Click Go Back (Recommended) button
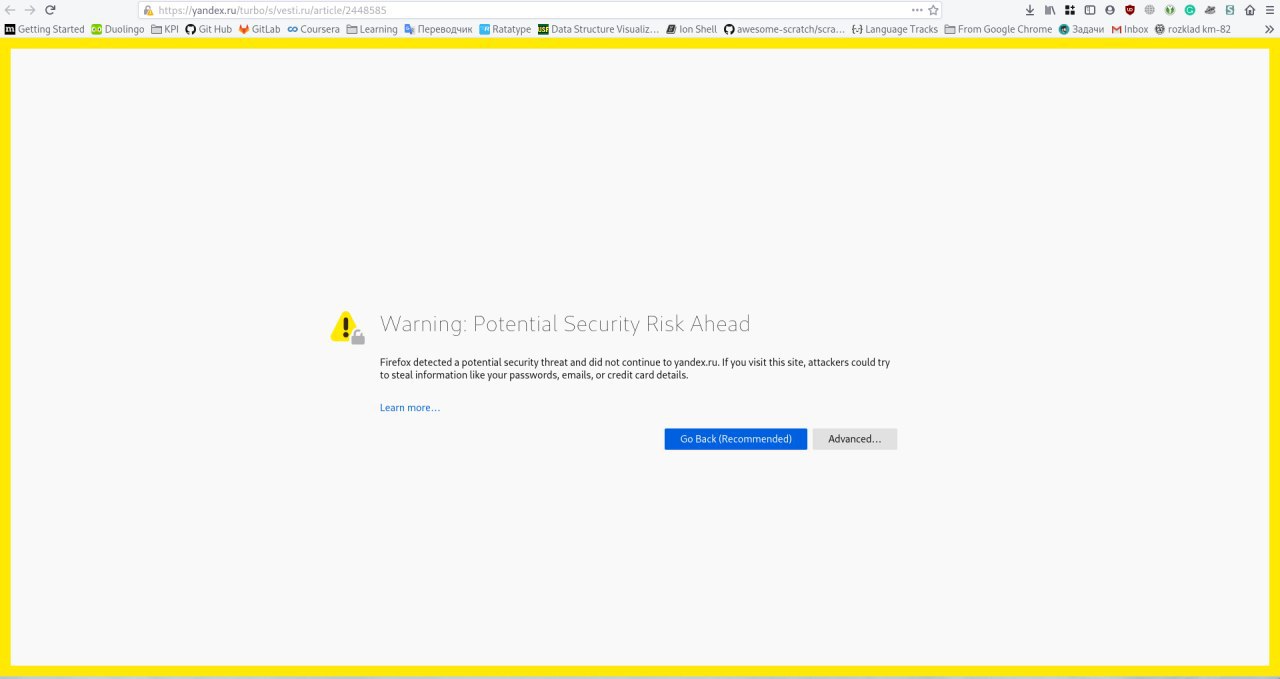This screenshot has width=1280, height=679. [736, 439]
